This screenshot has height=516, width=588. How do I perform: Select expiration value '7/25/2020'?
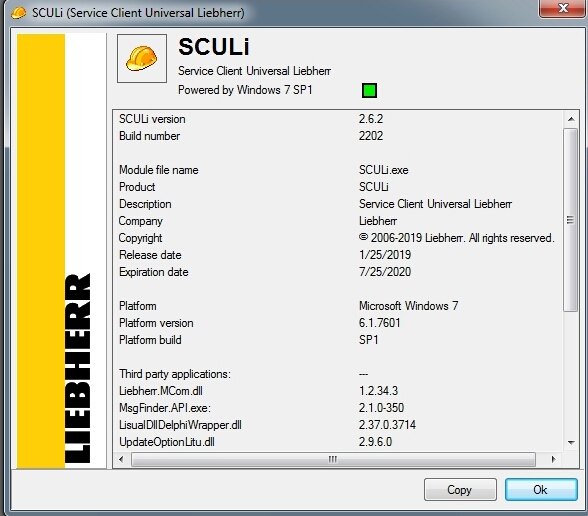tap(385, 272)
